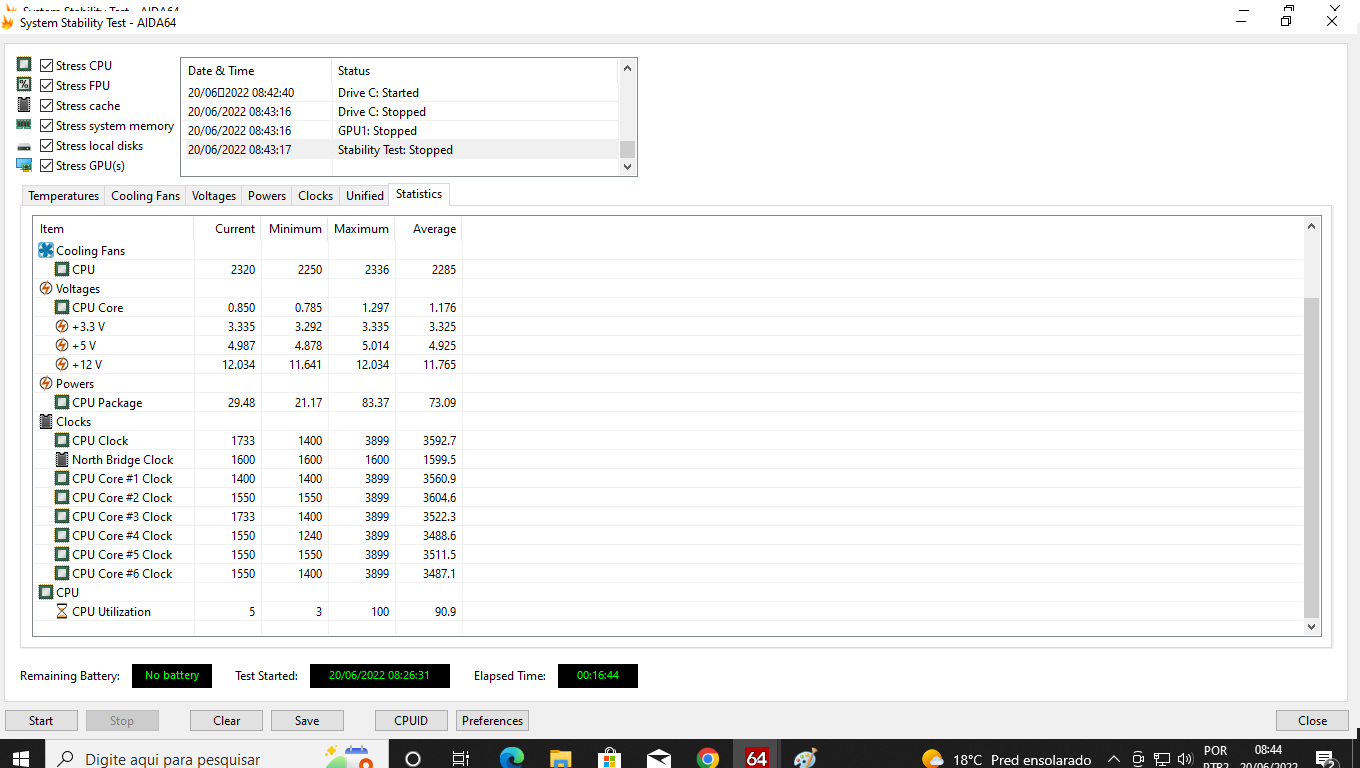Switch to the Cooling Fans tab
Screen dimensions: 1360x768
click(x=145, y=196)
